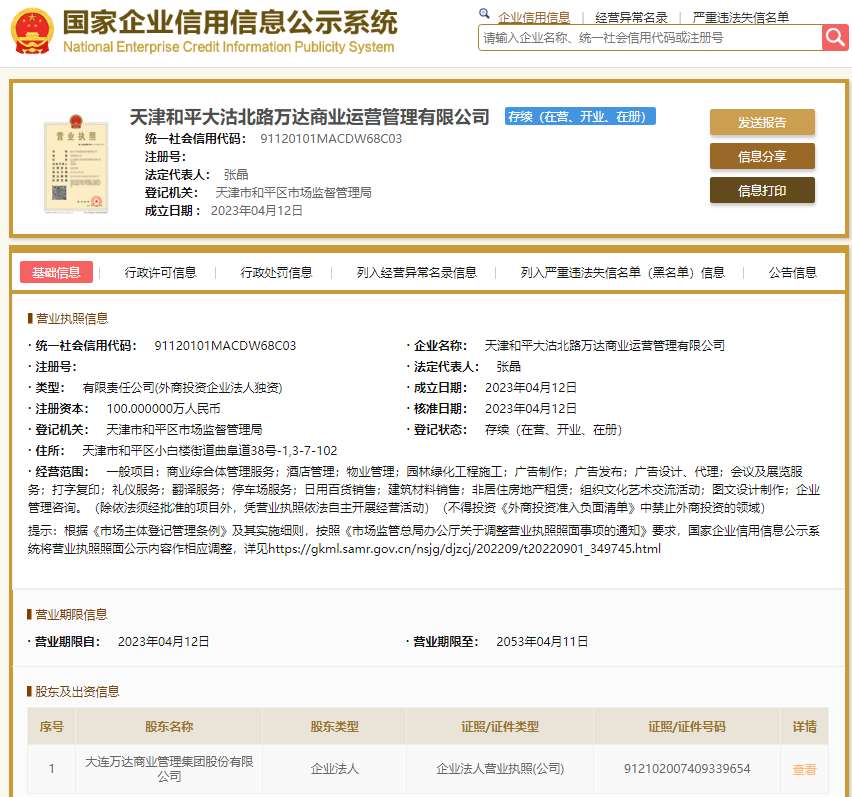The width and height of the screenshot is (852, 797).
Task: Click the business term start date 2023年04月12日
Action: 164,642
